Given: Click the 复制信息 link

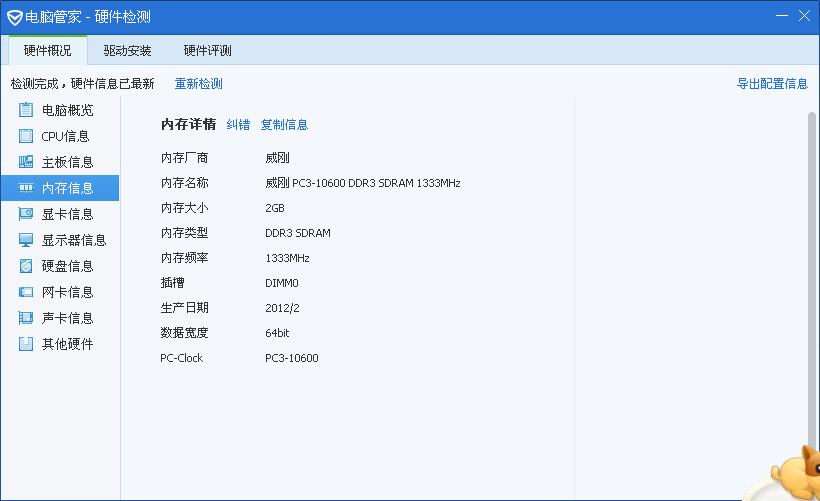Looking at the screenshot, I should tap(284, 124).
